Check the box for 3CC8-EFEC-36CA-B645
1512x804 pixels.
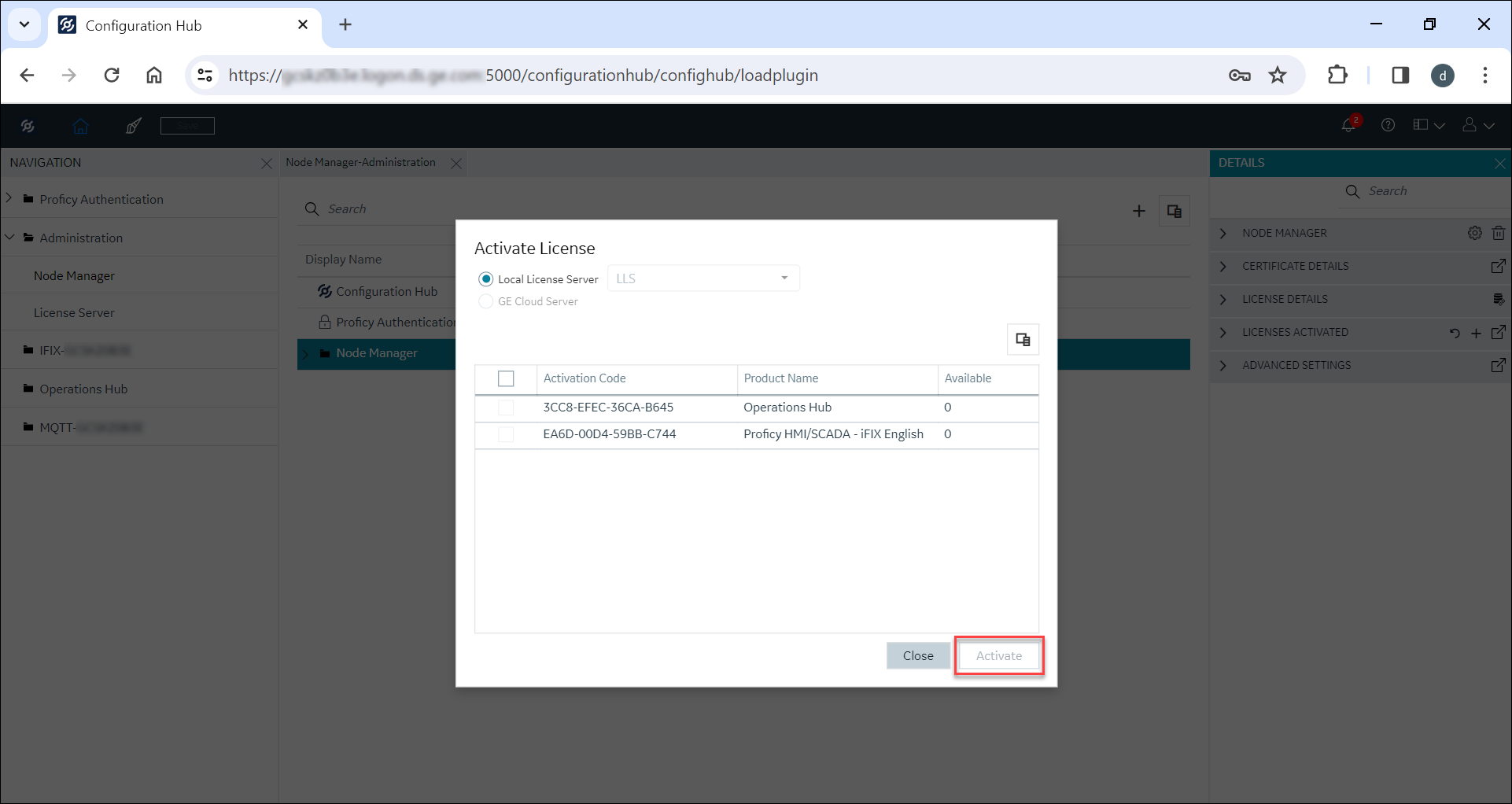click(x=506, y=408)
